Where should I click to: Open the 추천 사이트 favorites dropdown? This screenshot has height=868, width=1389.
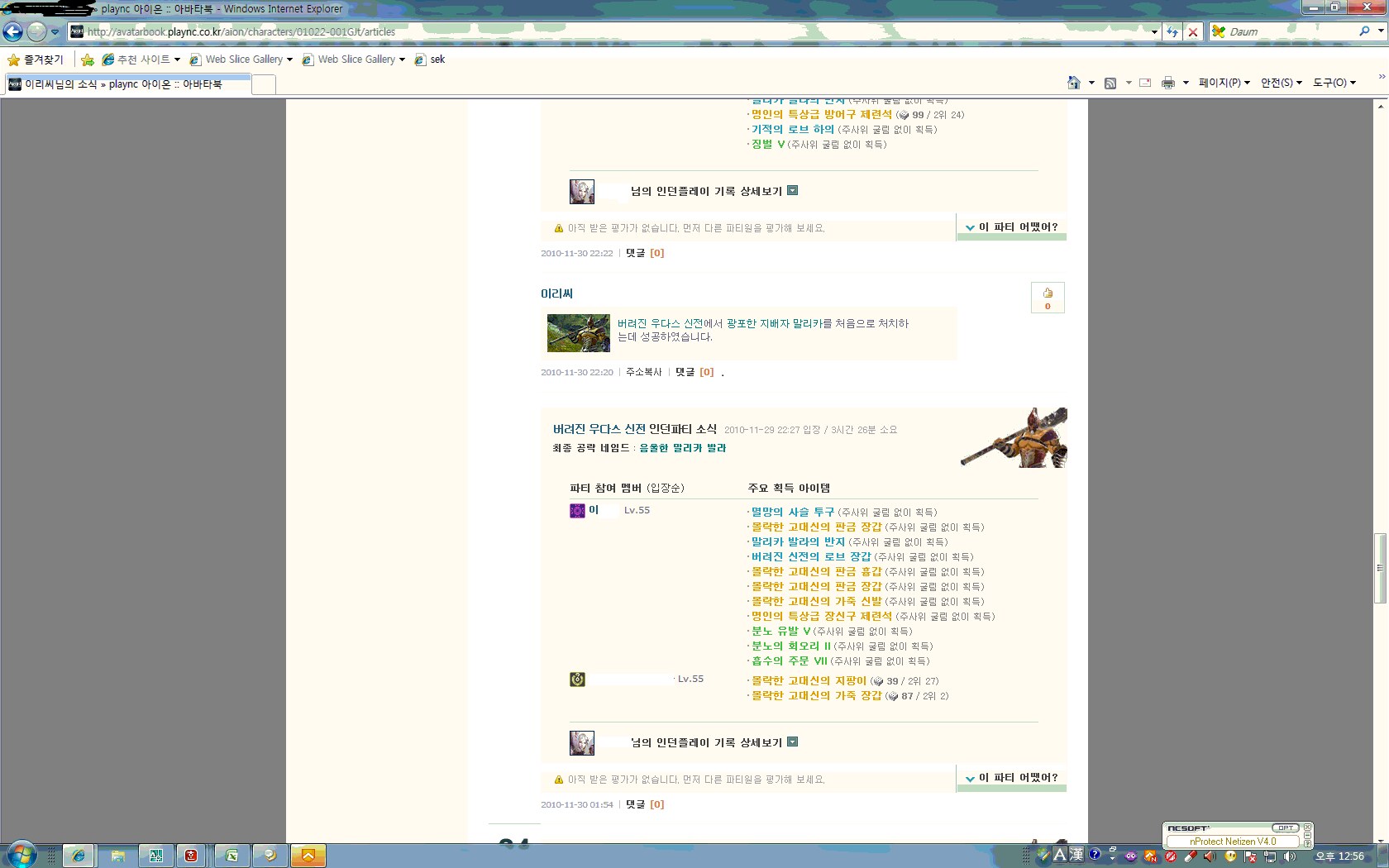(142, 60)
